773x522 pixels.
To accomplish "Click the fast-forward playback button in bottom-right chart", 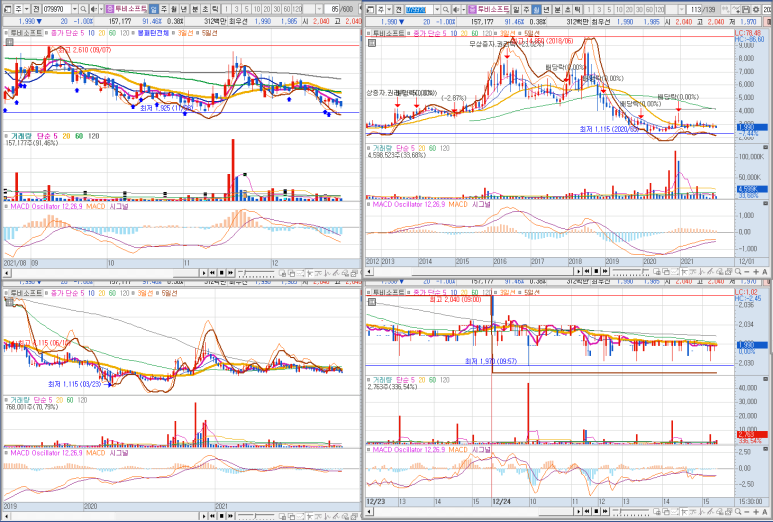I will [x=605, y=512].
